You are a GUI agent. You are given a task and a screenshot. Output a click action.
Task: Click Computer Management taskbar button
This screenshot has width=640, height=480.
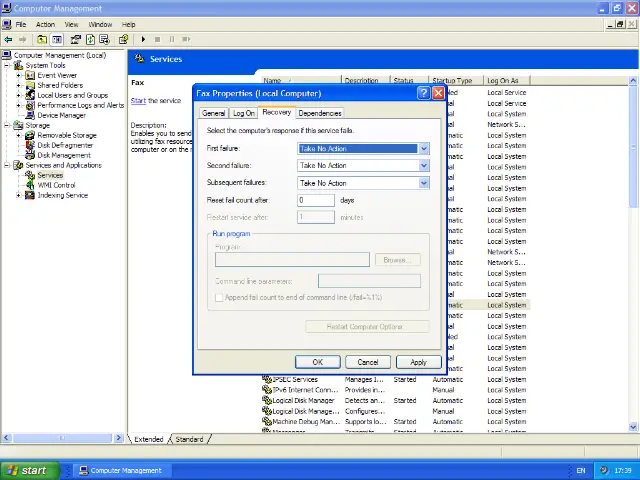click(x=122, y=470)
